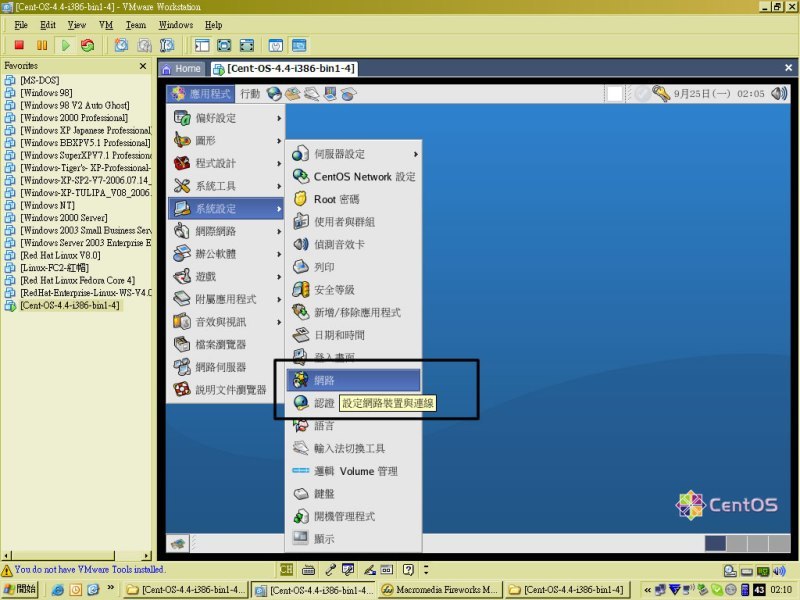Select [Windows 98] in Favorites
The image size is (800, 600).
tap(46, 93)
